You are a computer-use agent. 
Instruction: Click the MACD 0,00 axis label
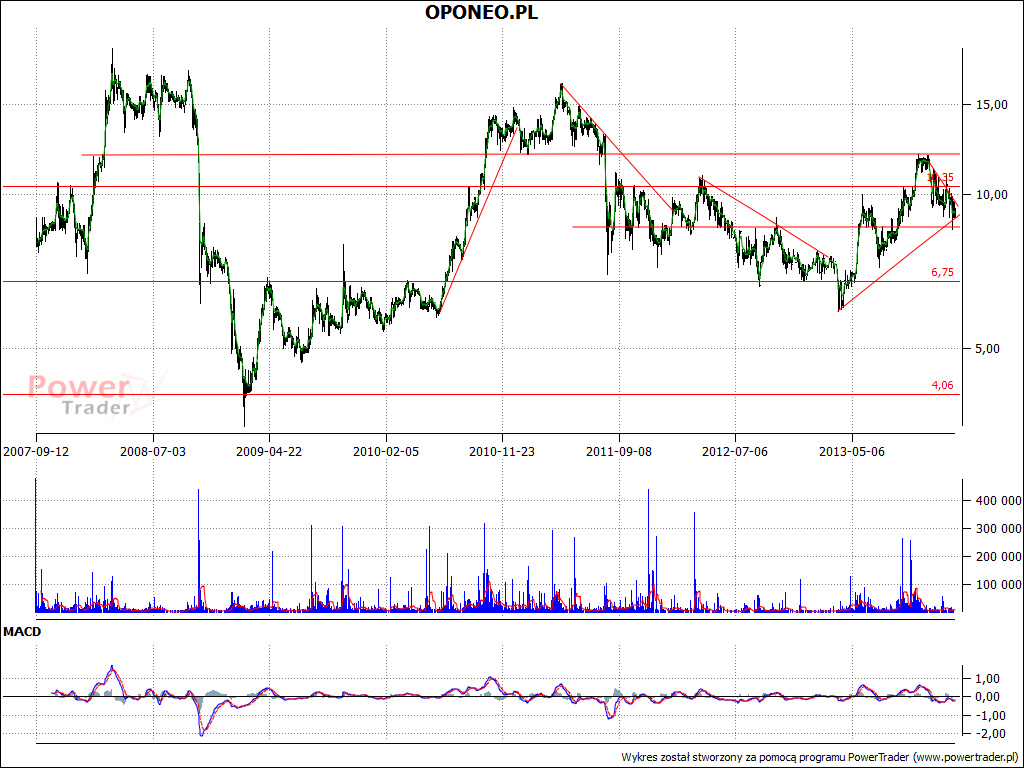click(986, 697)
